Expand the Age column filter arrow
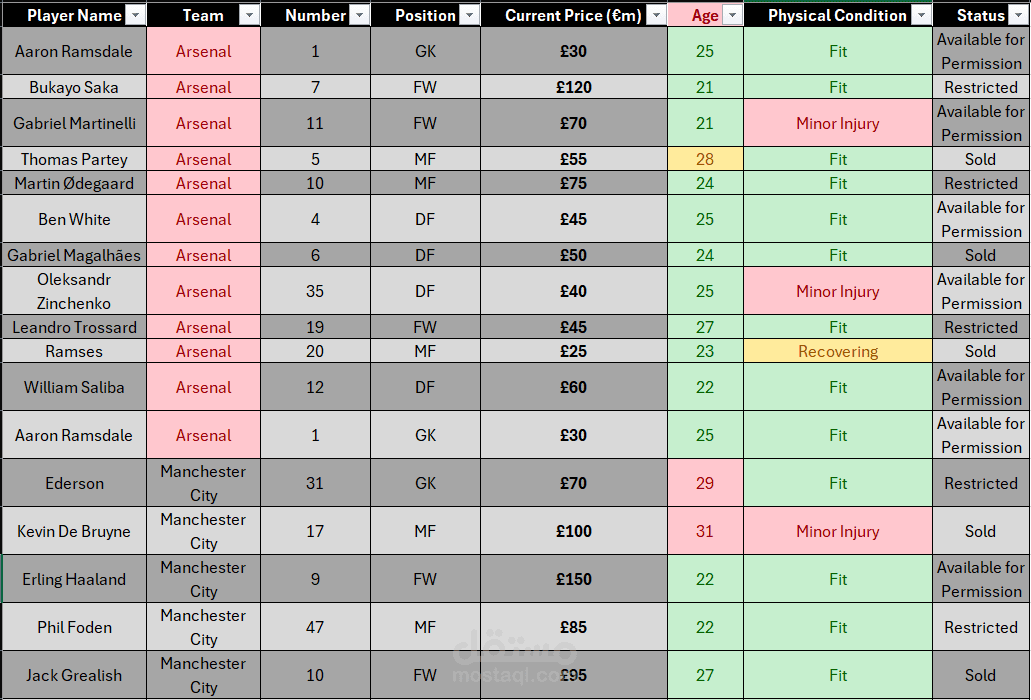The width and height of the screenshot is (1031, 700). pos(732,15)
